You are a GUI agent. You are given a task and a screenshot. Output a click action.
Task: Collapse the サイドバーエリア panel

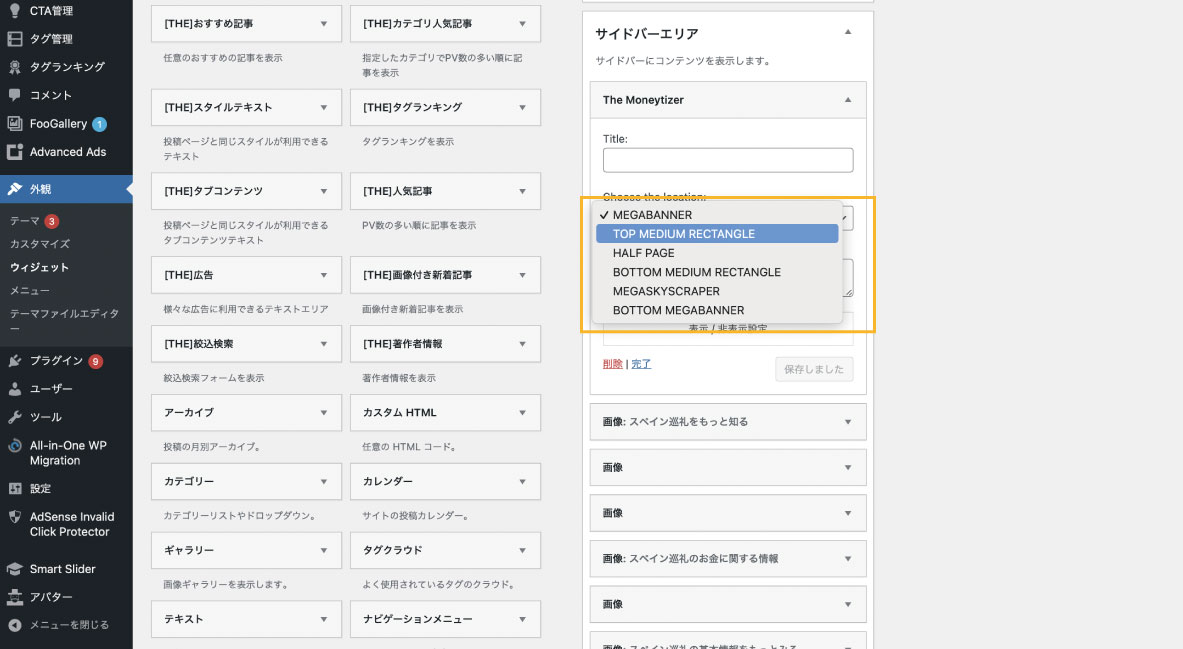[848, 32]
